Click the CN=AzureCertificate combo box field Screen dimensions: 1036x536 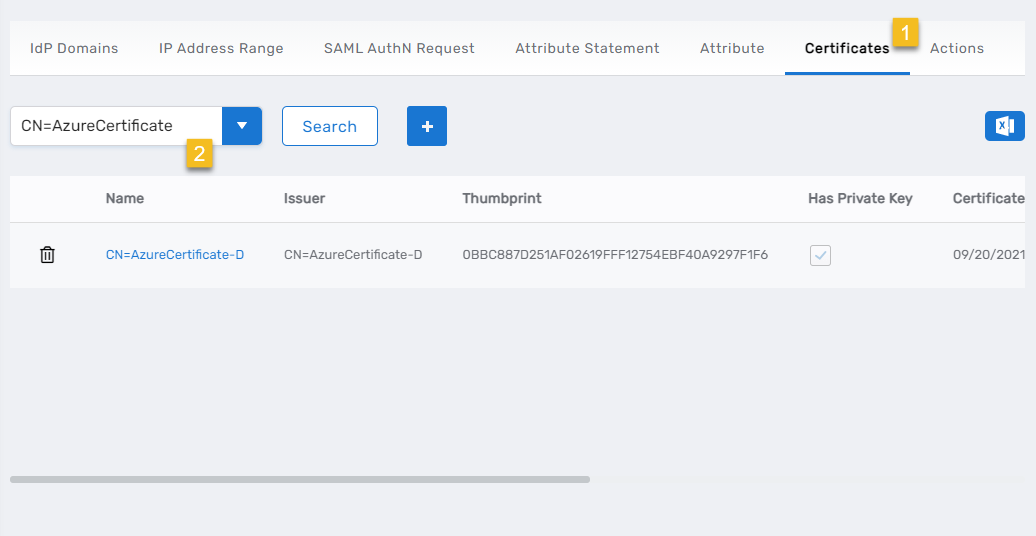click(115, 126)
